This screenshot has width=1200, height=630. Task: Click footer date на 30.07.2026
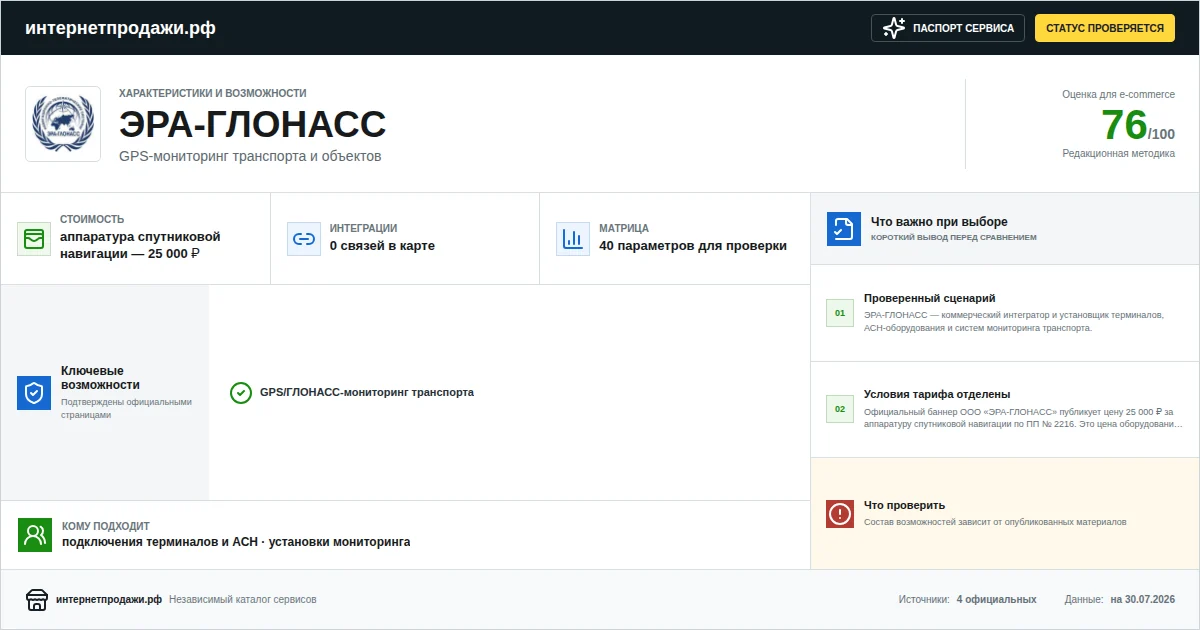[1142, 599]
